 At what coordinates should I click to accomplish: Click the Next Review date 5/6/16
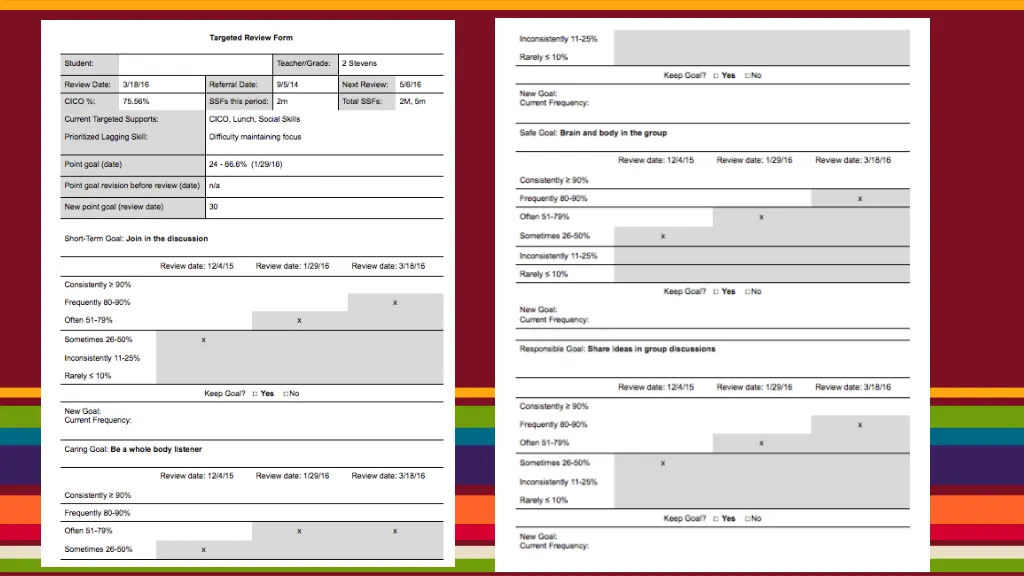410,85
